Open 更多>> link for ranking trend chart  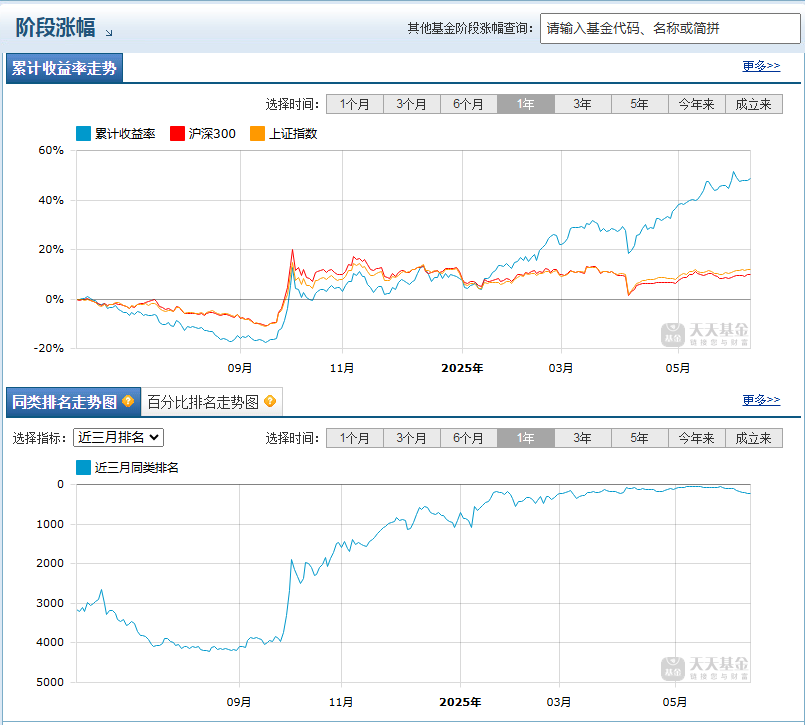761,399
